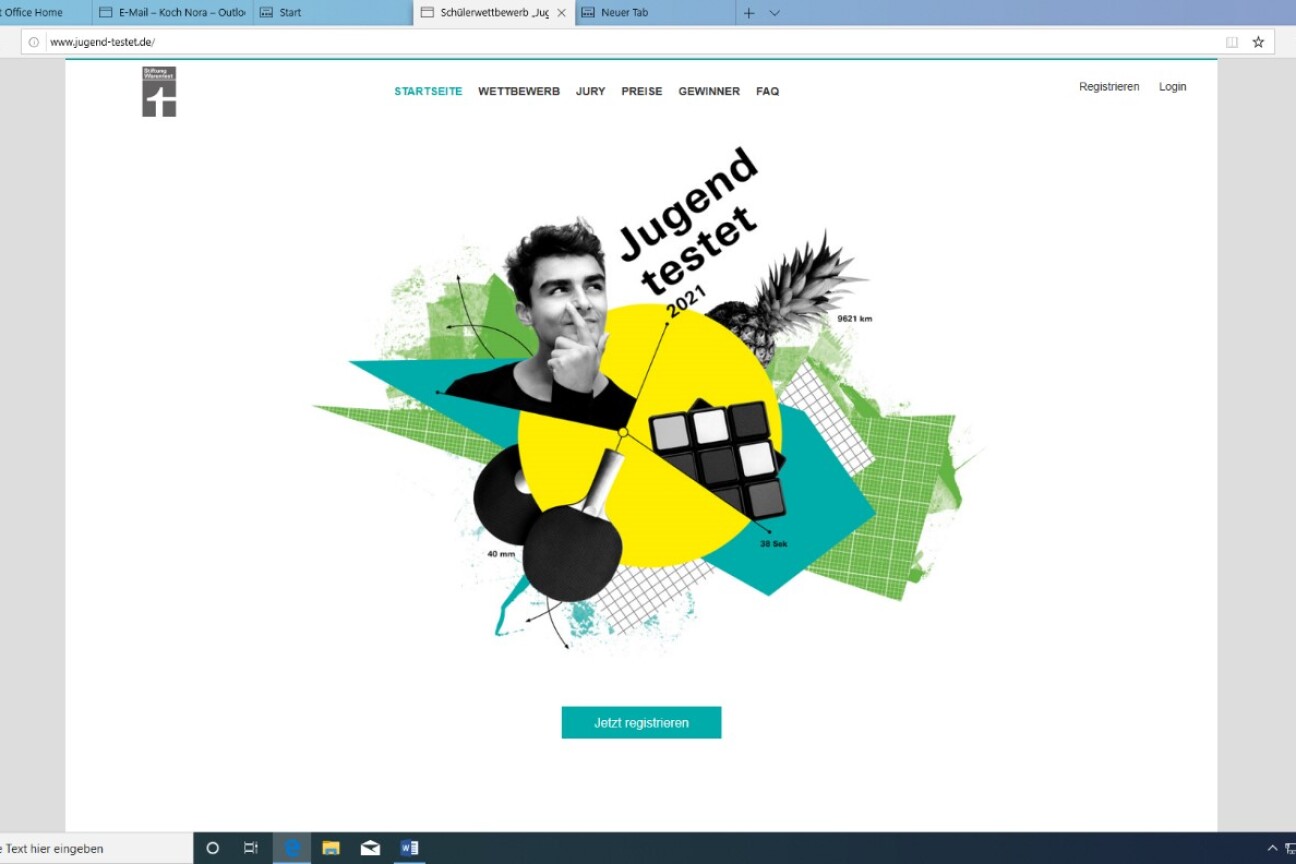Click Cortana circle icon in taskbar
1296x864 pixels.
[x=212, y=848]
